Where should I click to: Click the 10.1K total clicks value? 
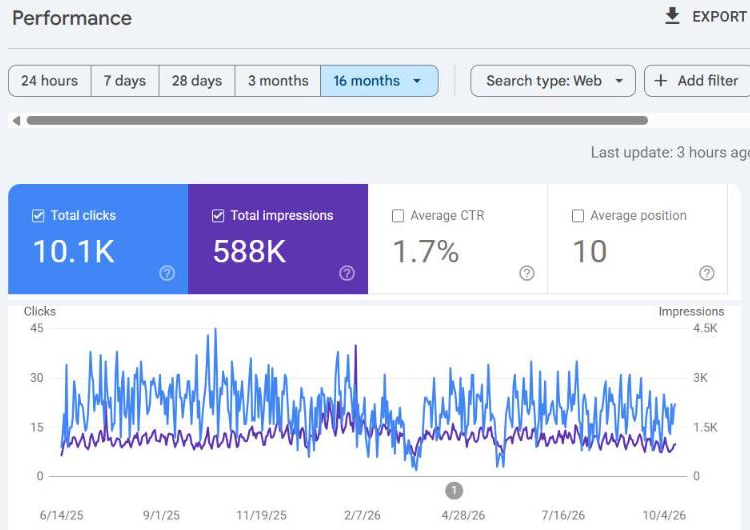coord(74,251)
